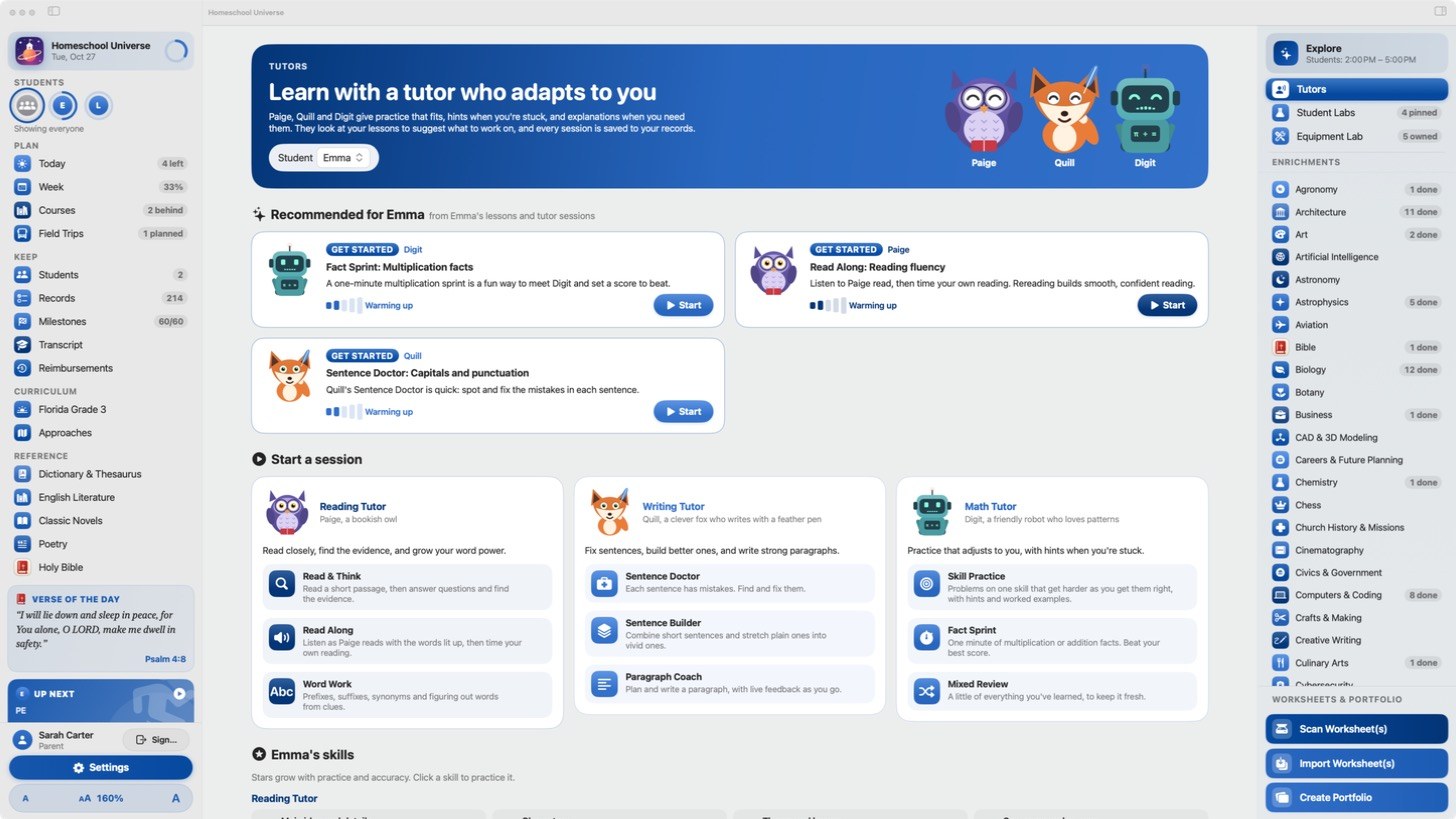Select the Astronomy enrichment
Image resolution: width=1456 pixels, height=819 pixels.
1356,279
